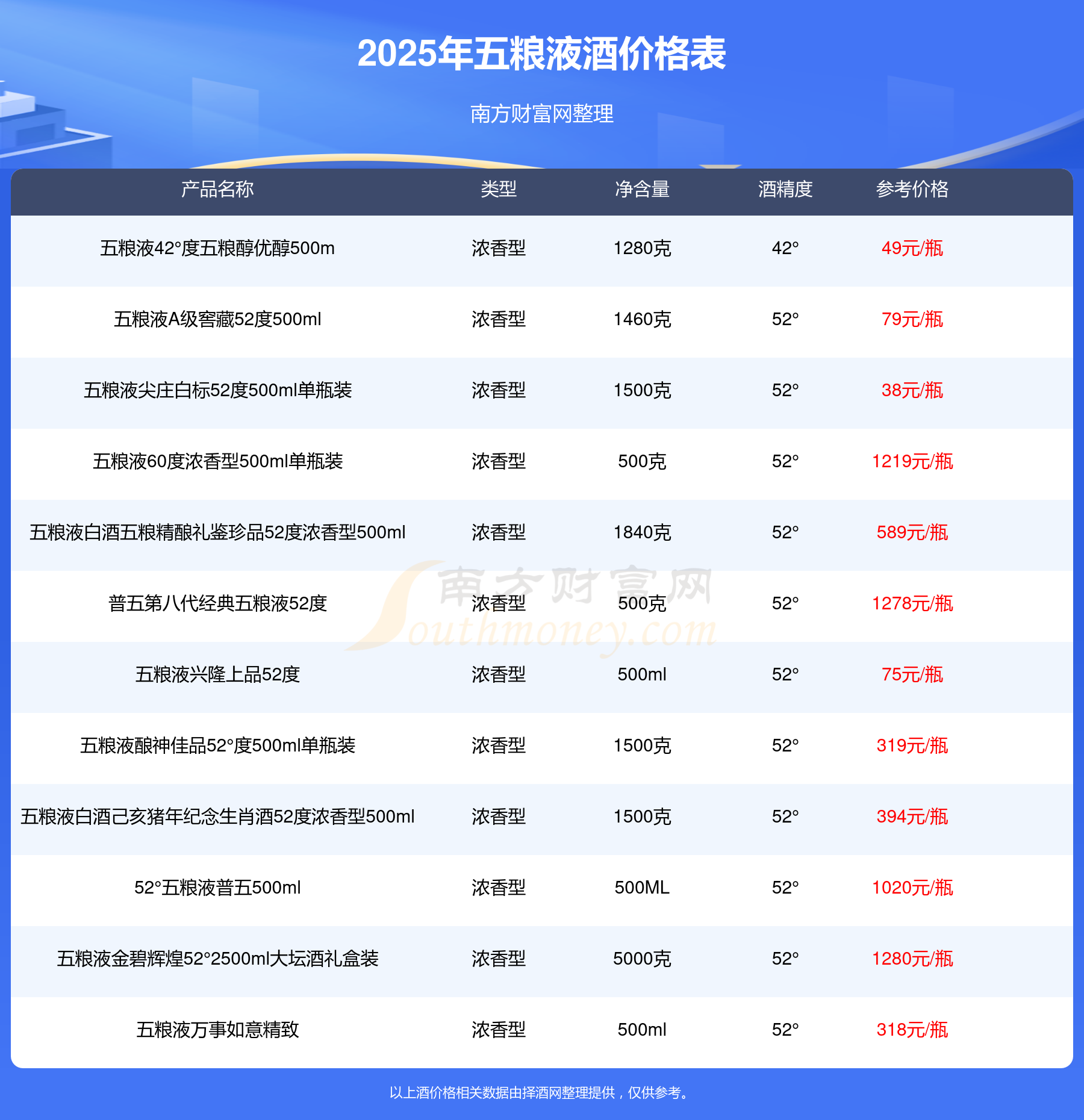Select product name "普五第八代经典五粮液52度"
This screenshot has height=1120, width=1084.
pos(217,603)
